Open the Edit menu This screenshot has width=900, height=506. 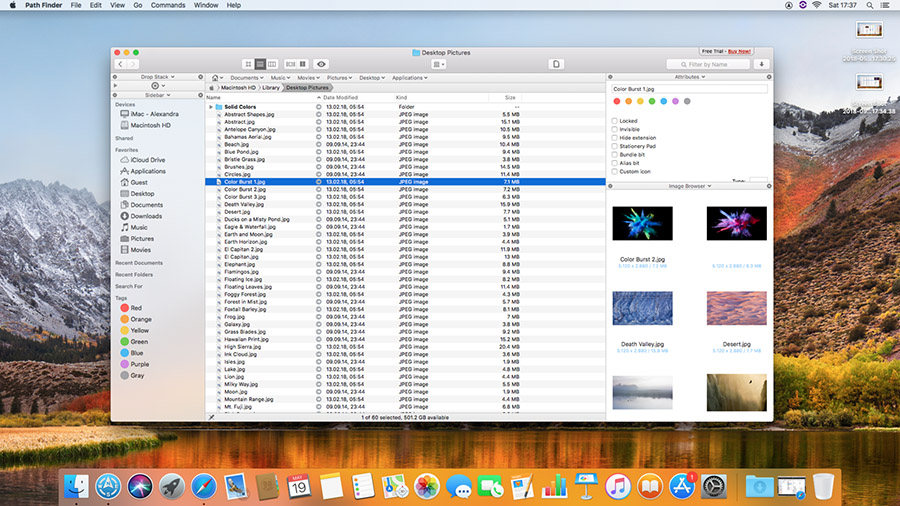point(95,5)
